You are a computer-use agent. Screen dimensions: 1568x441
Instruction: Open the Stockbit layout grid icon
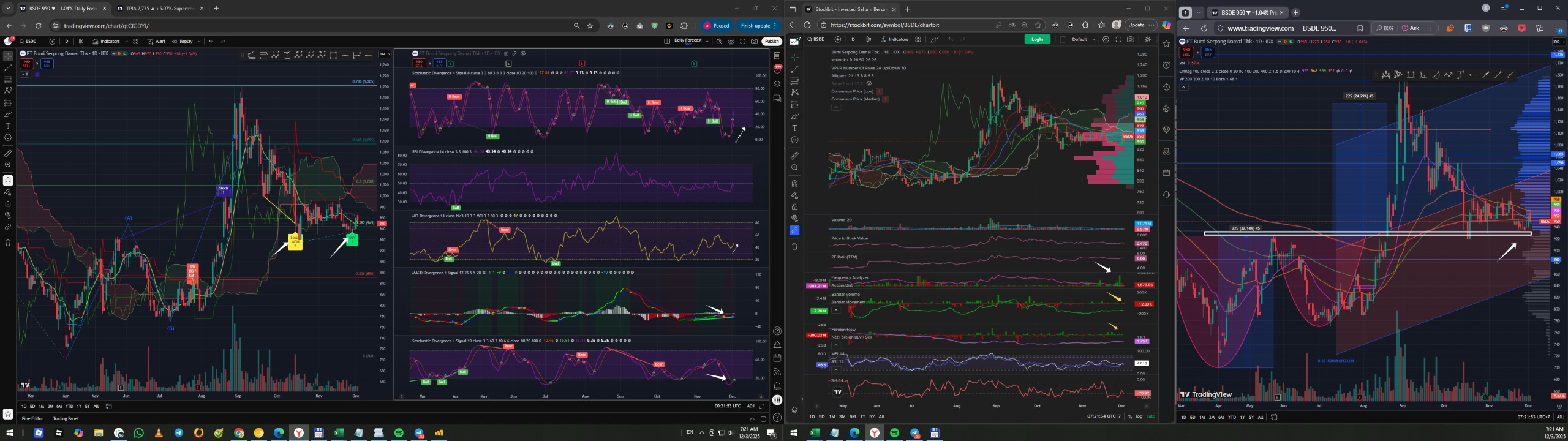(x=918, y=39)
